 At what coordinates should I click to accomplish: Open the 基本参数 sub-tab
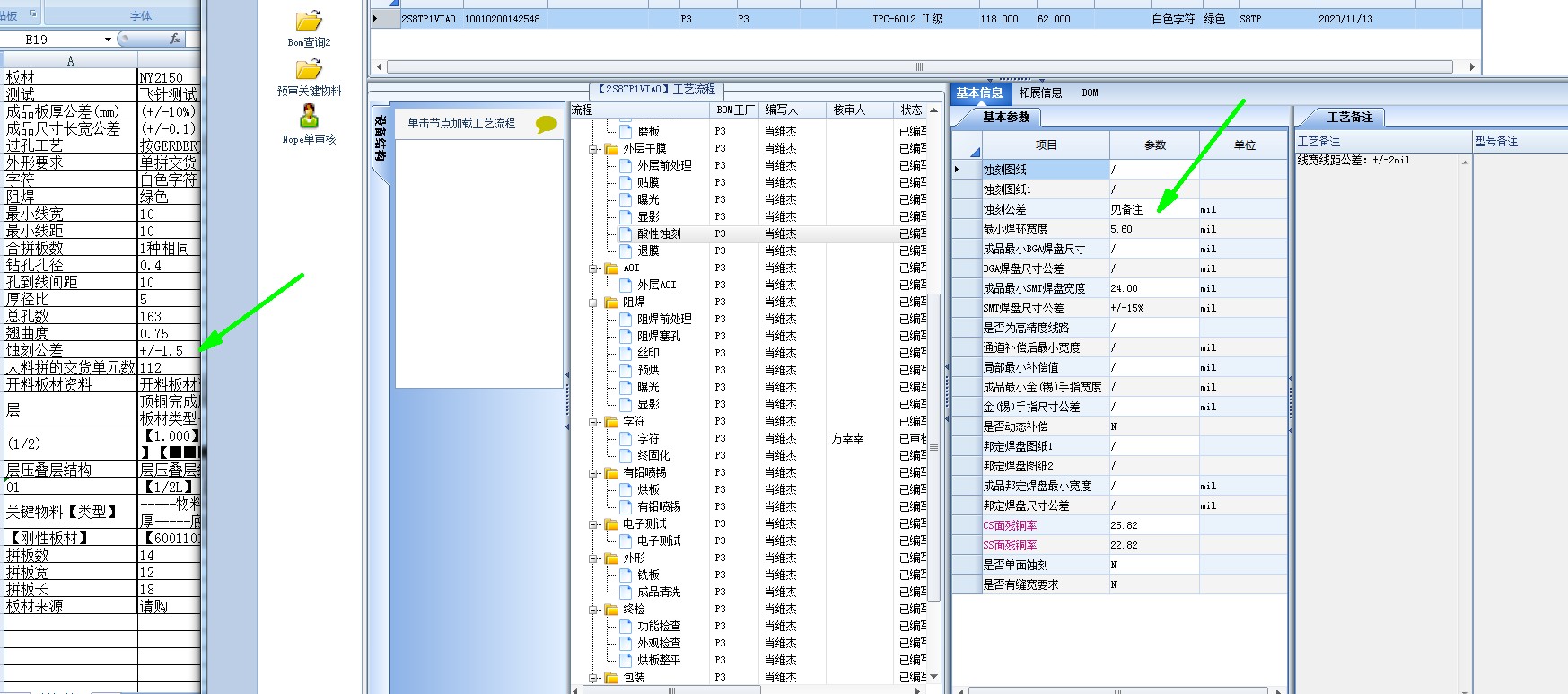(x=1005, y=117)
